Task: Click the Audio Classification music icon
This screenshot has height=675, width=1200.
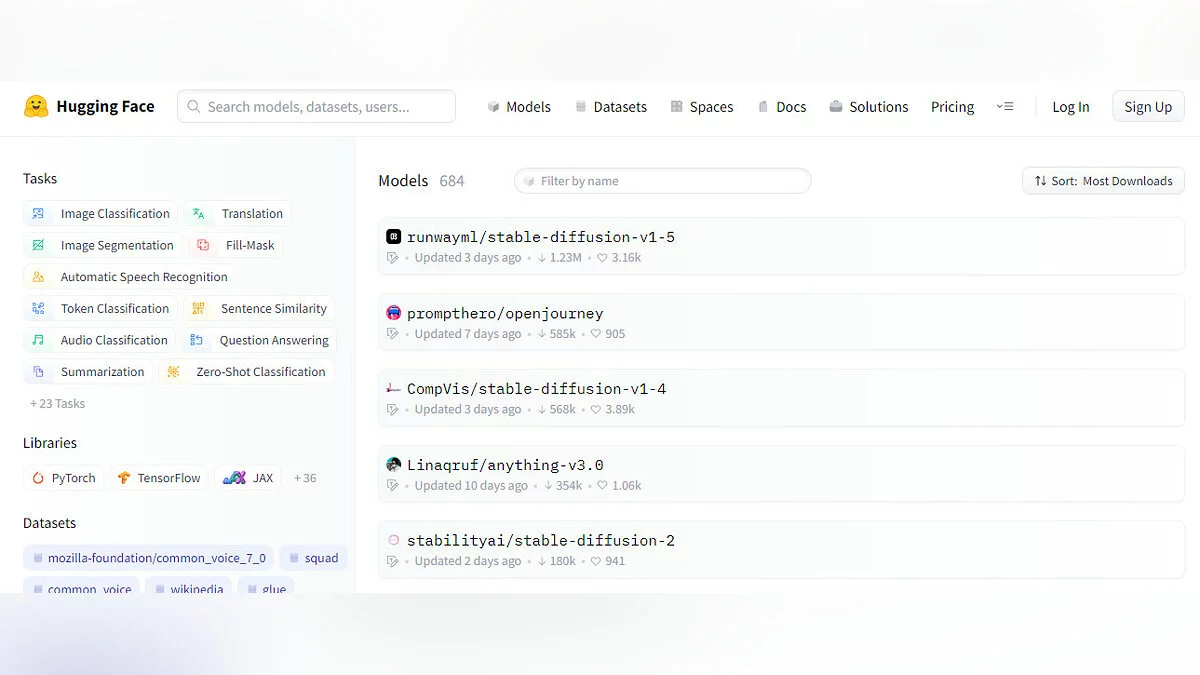Action: coord(38,340)
